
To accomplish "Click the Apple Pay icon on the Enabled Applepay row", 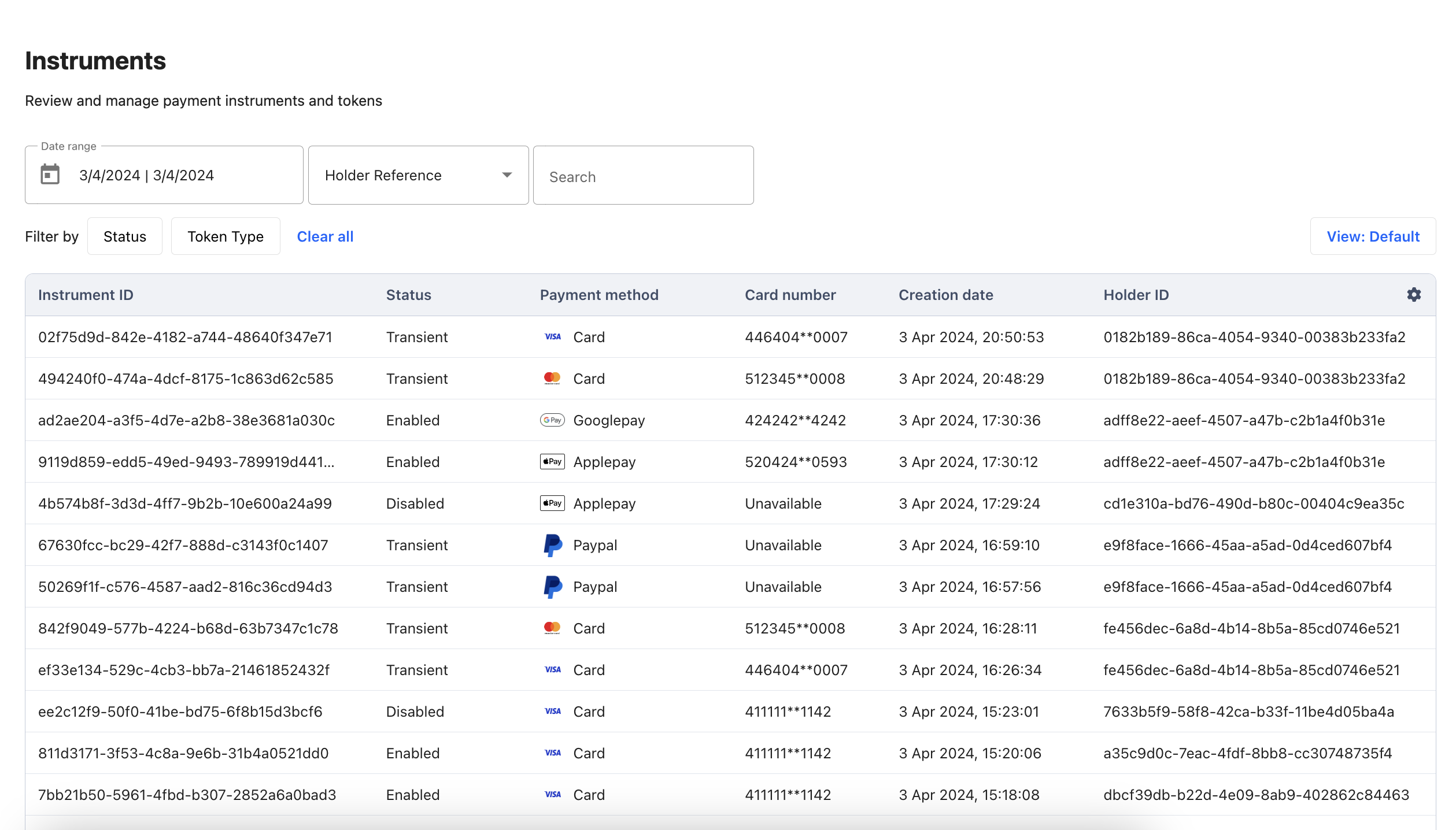I will point(552,462).
